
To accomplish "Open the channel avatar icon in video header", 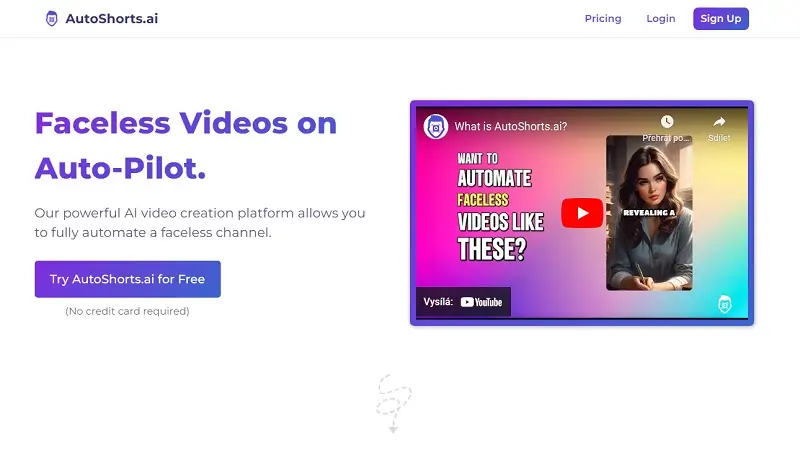I will tap(436, 126).
